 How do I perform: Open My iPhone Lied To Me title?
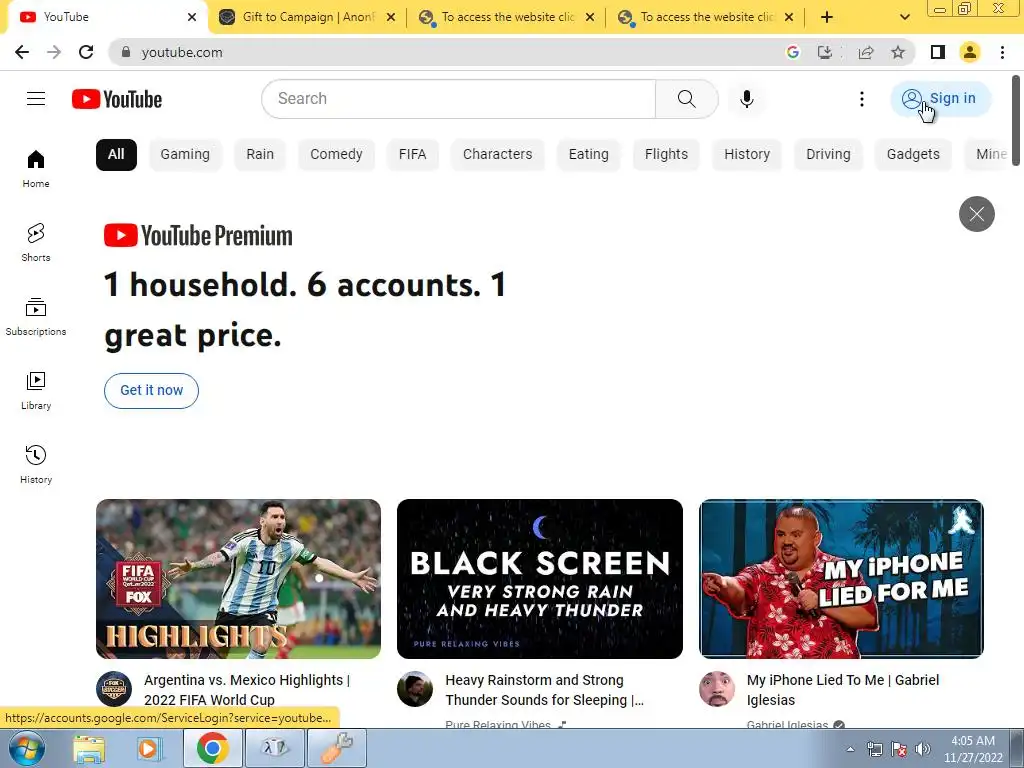tap(843, 690)
